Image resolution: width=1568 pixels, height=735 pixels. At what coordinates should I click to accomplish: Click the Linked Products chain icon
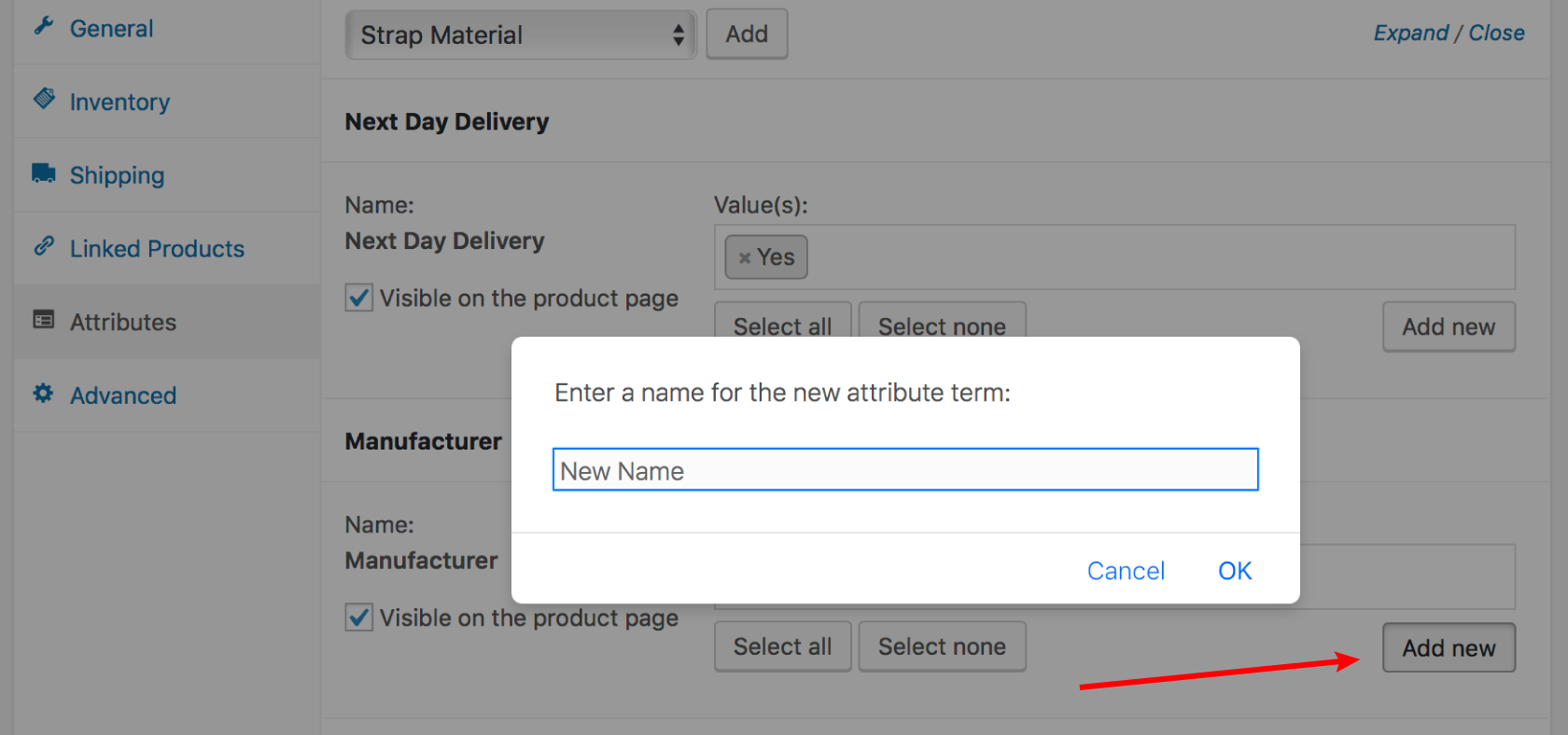(44, 245)
